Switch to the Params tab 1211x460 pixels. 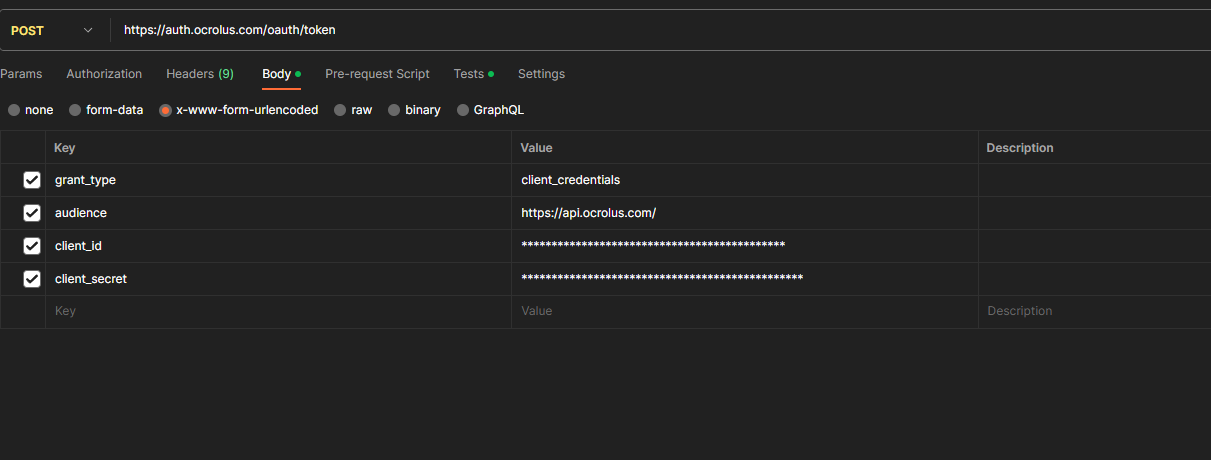click(x=21, y=74)
